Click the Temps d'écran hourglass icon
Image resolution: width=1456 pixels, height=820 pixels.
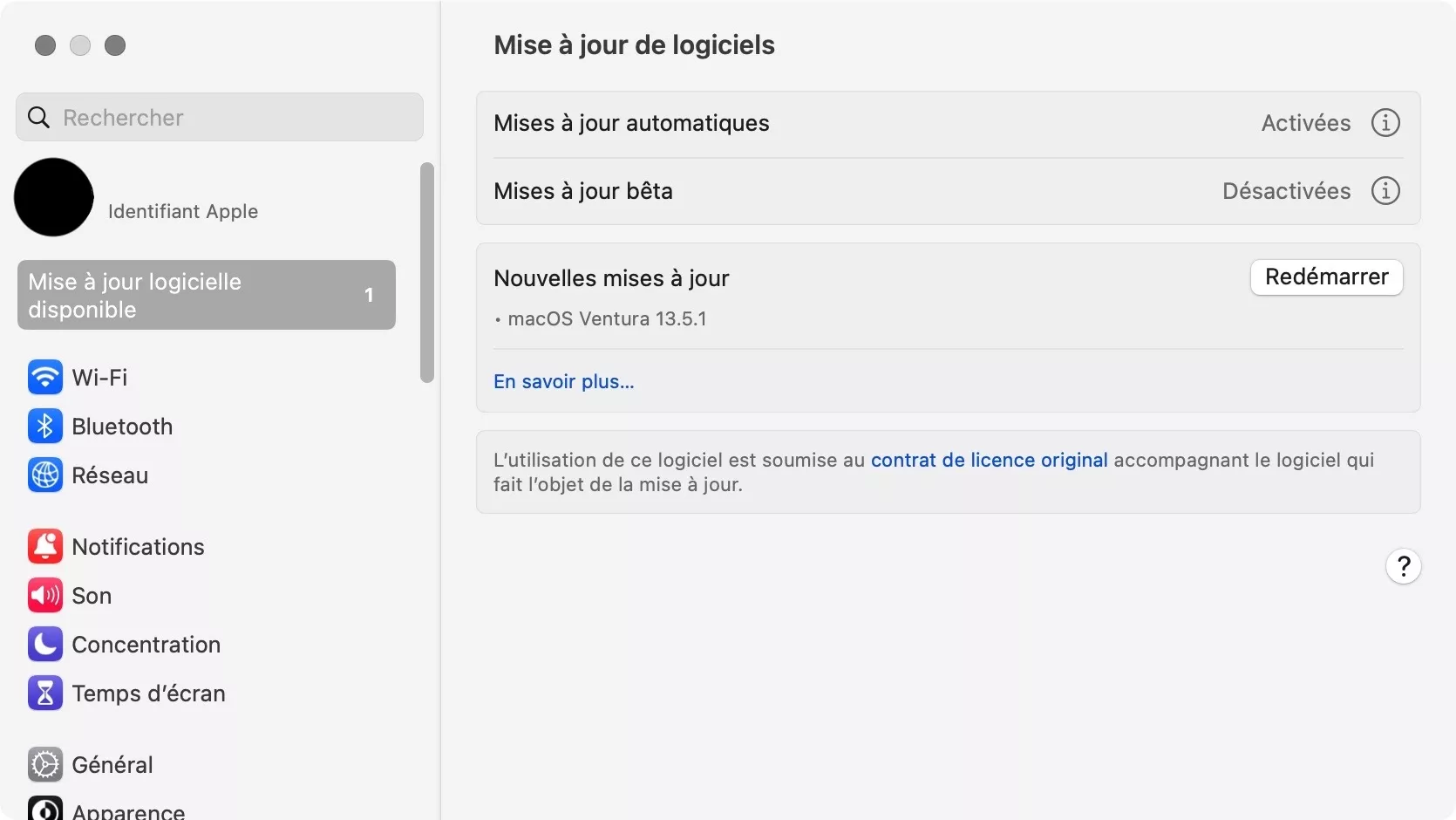pos(45,694)
